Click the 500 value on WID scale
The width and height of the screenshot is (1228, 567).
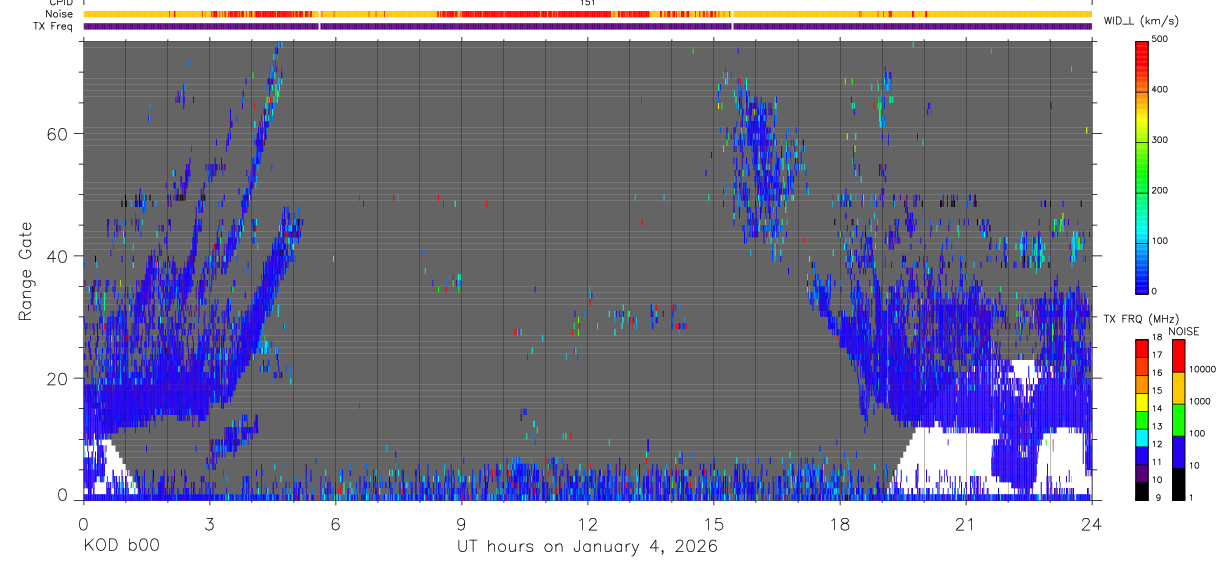click(x=1160, y=39)
